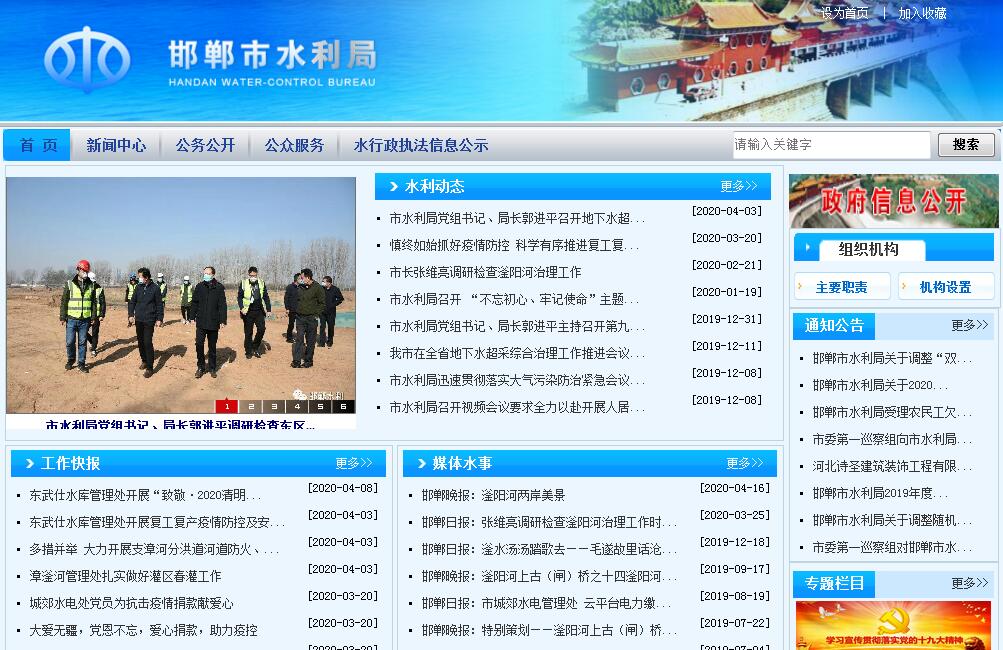Viewport: 1003px width, 650px height.
Task: Open the 十九大精神 special topic banner
Action: [x=893, y=626]
